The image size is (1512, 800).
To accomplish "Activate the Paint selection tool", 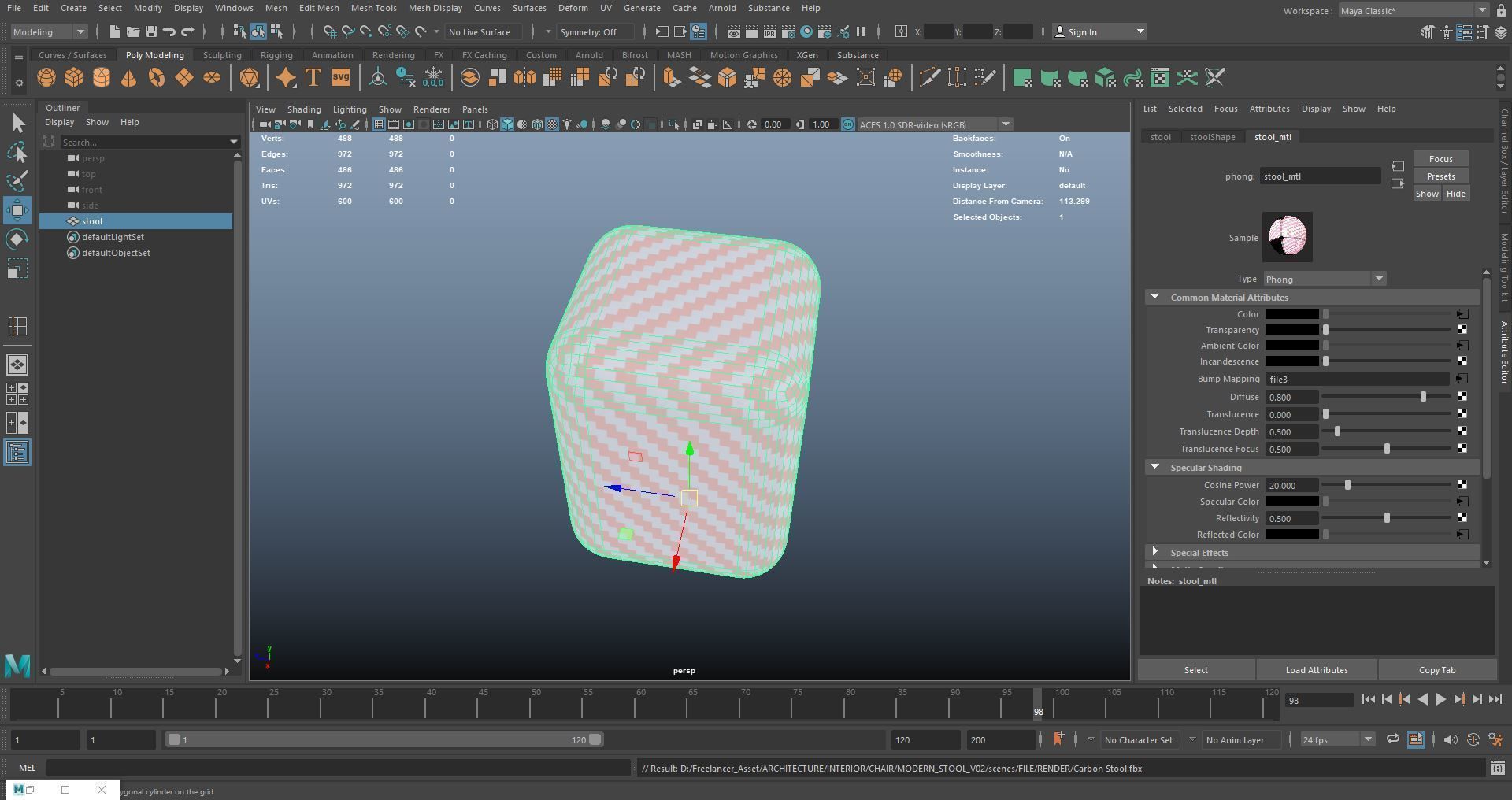I will [17, 181].
